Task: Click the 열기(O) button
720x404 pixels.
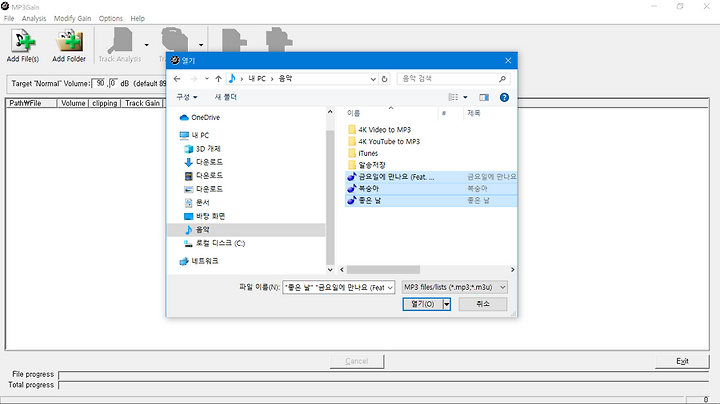Action: click(422, 304)
